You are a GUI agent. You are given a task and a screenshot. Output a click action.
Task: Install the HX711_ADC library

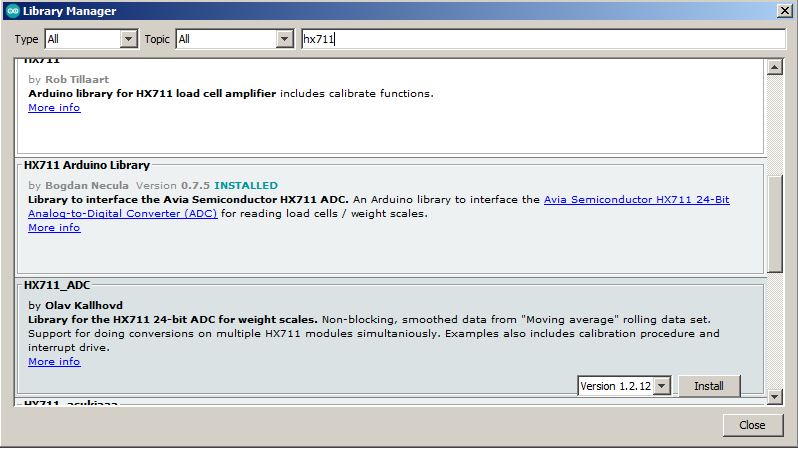click(709, 386)
